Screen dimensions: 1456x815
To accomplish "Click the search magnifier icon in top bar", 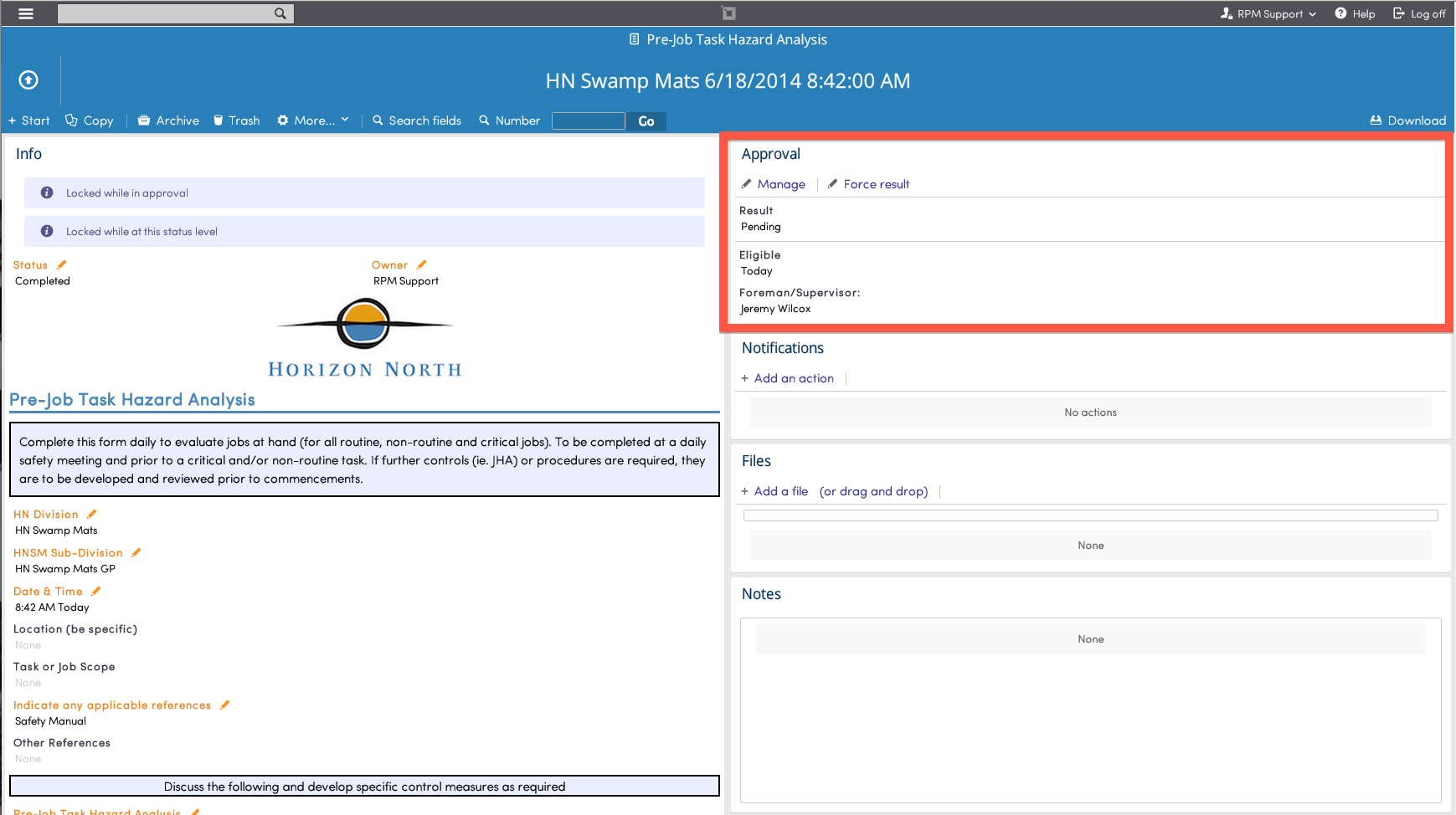I will [280, 13].
